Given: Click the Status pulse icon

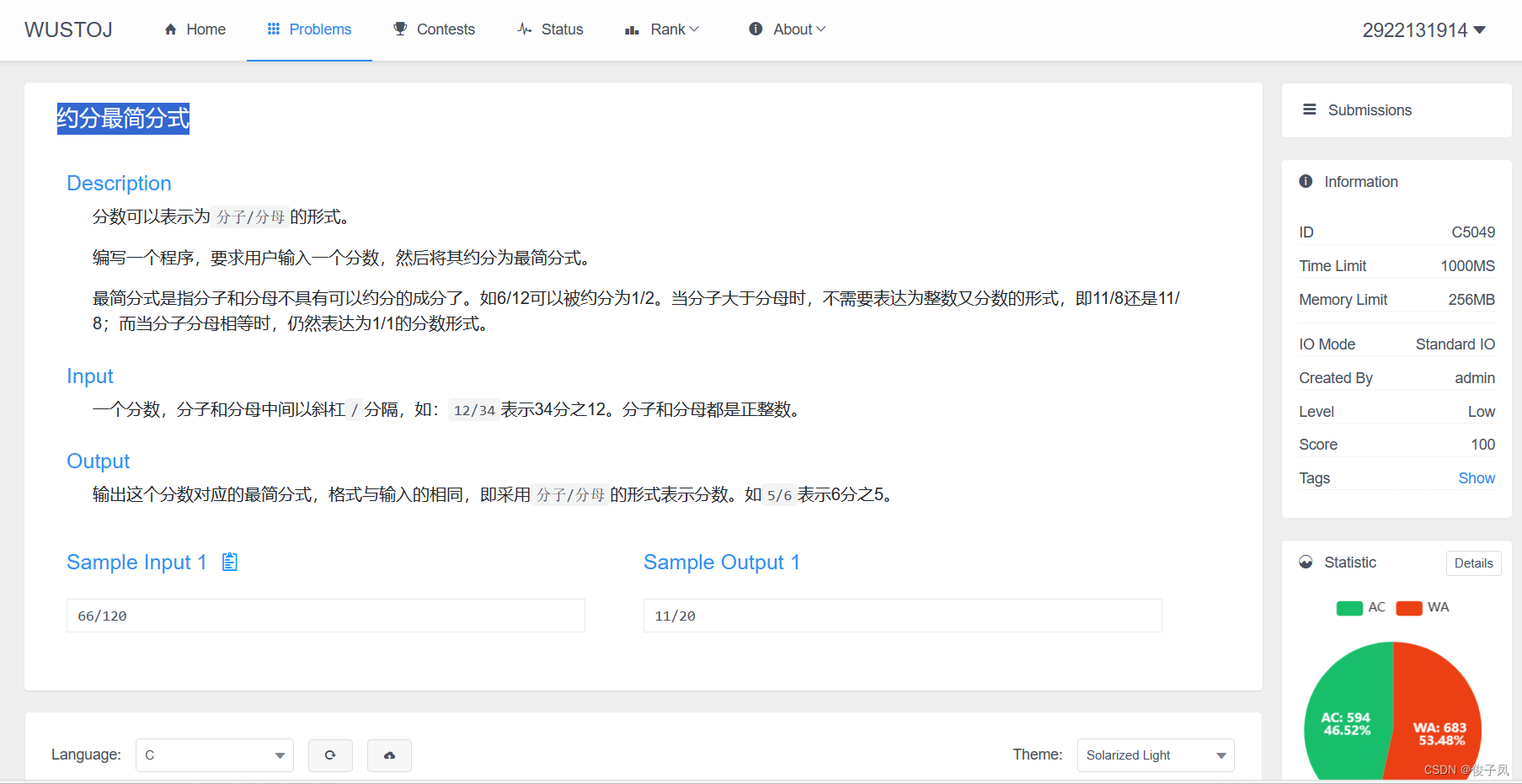Looking at the screenshot, I should 525,29.
